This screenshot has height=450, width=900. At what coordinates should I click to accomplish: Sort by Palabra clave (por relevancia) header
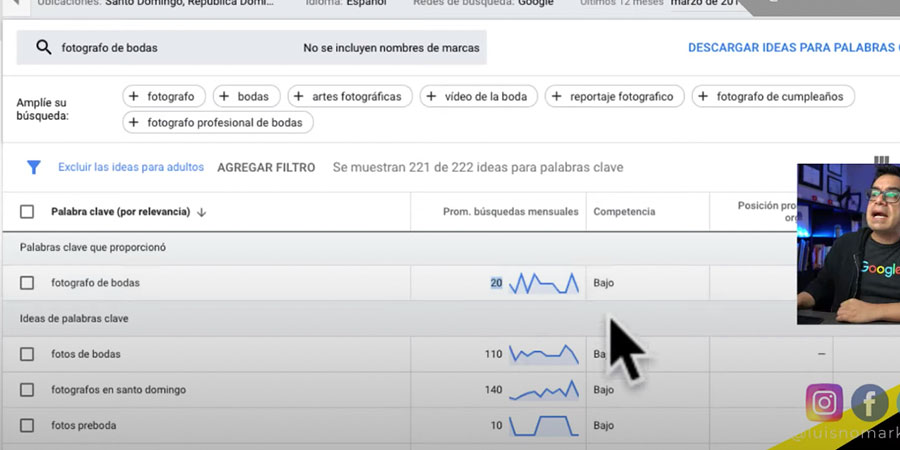click(x=121, y=212)
